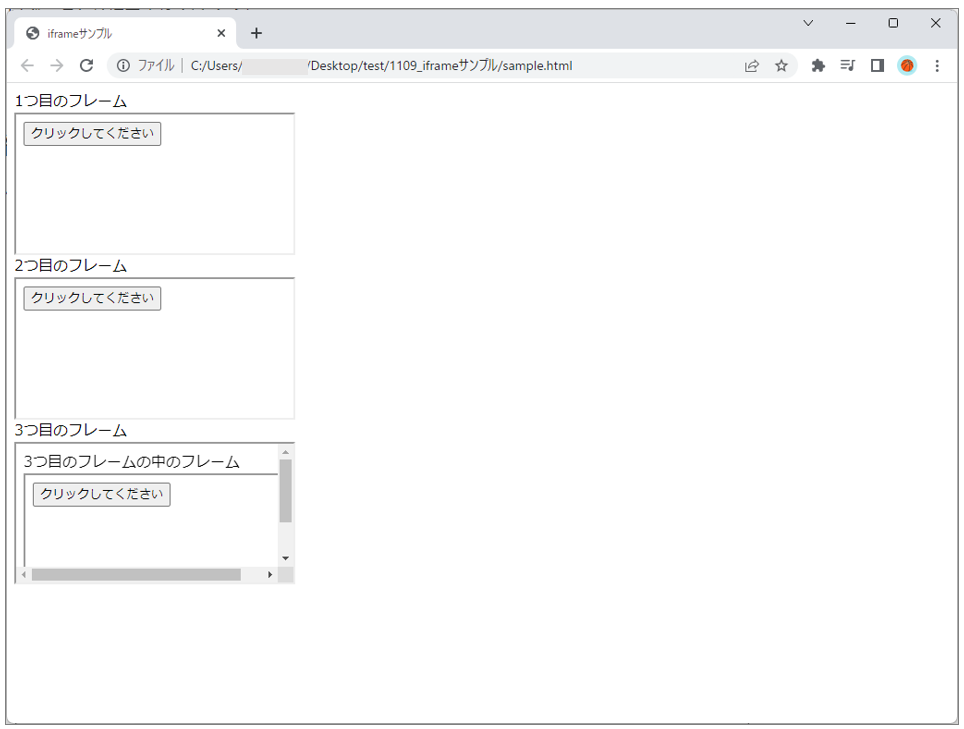The height and width of the screenshot is (729, 964).
Task: Select the iframeサンプル tab
Action: click(x=110, y=33)
